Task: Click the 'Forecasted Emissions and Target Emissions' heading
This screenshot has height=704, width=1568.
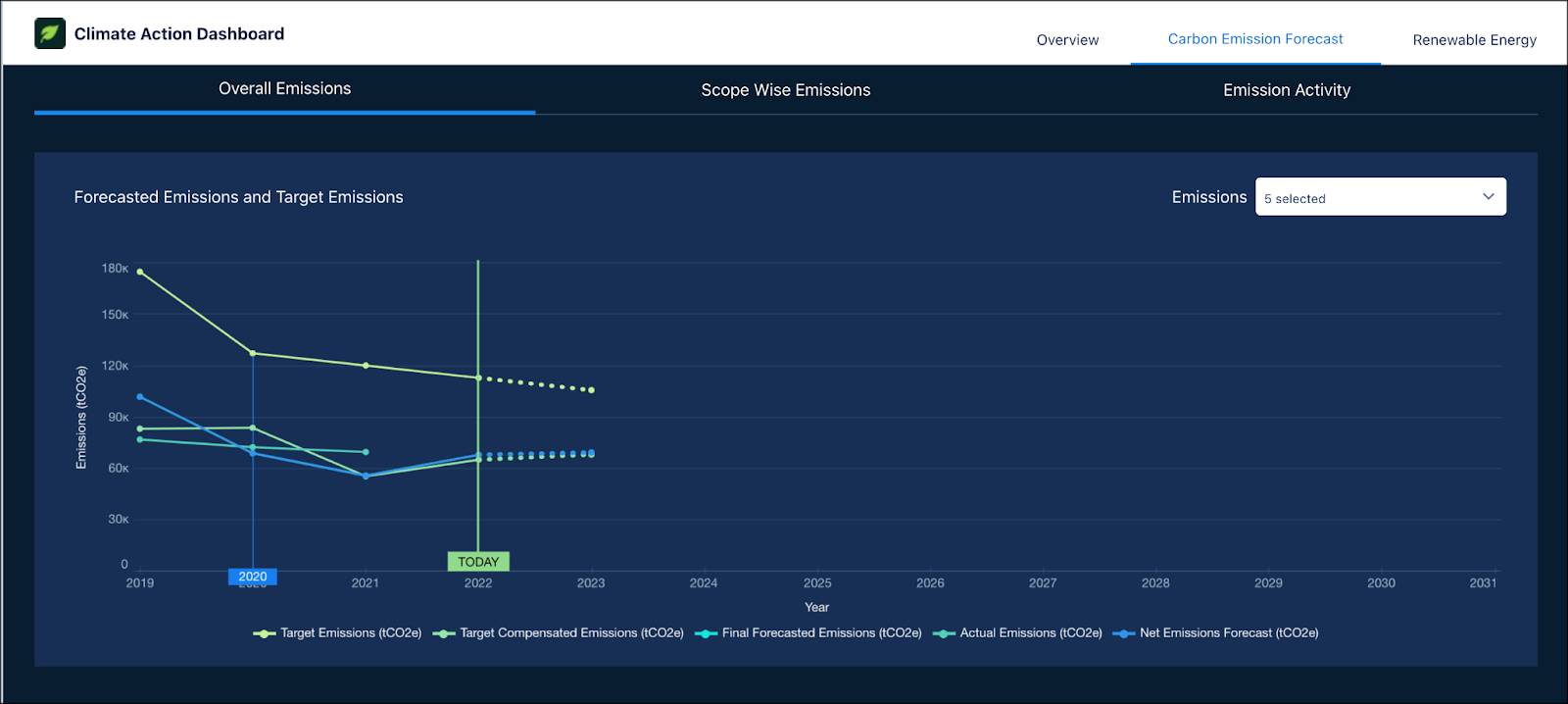Action: pyautogui.click(x=238, y=197)
